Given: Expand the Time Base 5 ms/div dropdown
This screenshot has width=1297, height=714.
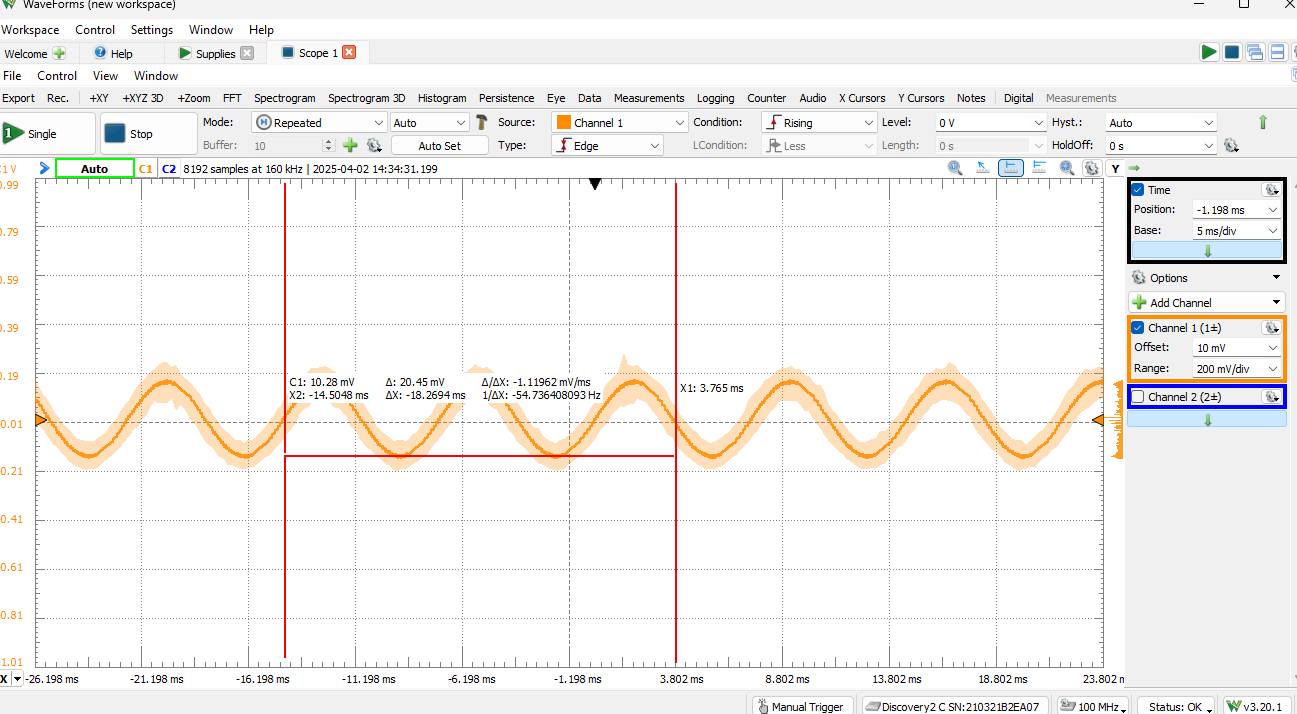Looking at the screenshot, I should 1237,231.
